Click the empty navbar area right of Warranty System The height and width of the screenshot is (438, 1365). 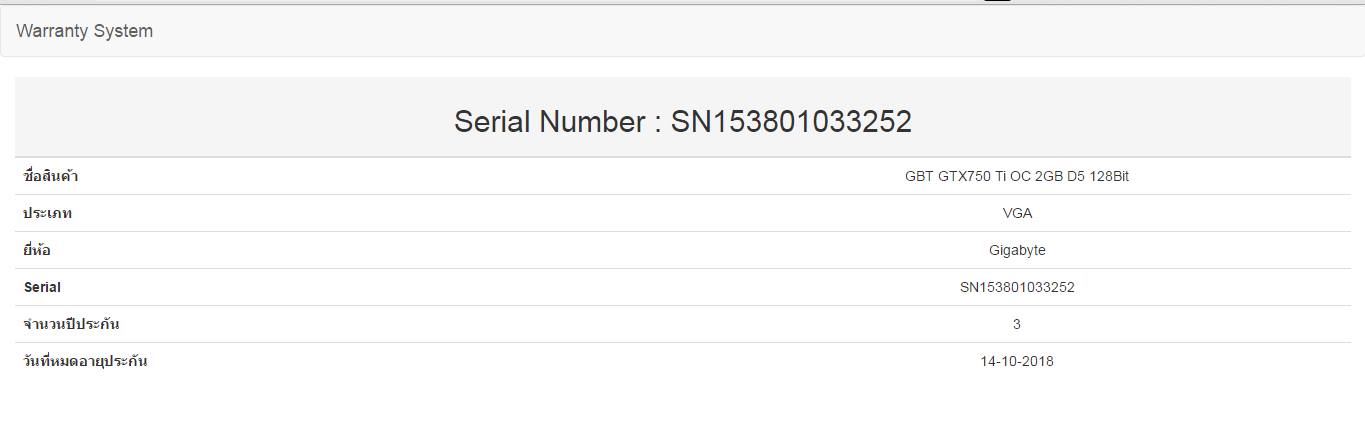(700, 31)
